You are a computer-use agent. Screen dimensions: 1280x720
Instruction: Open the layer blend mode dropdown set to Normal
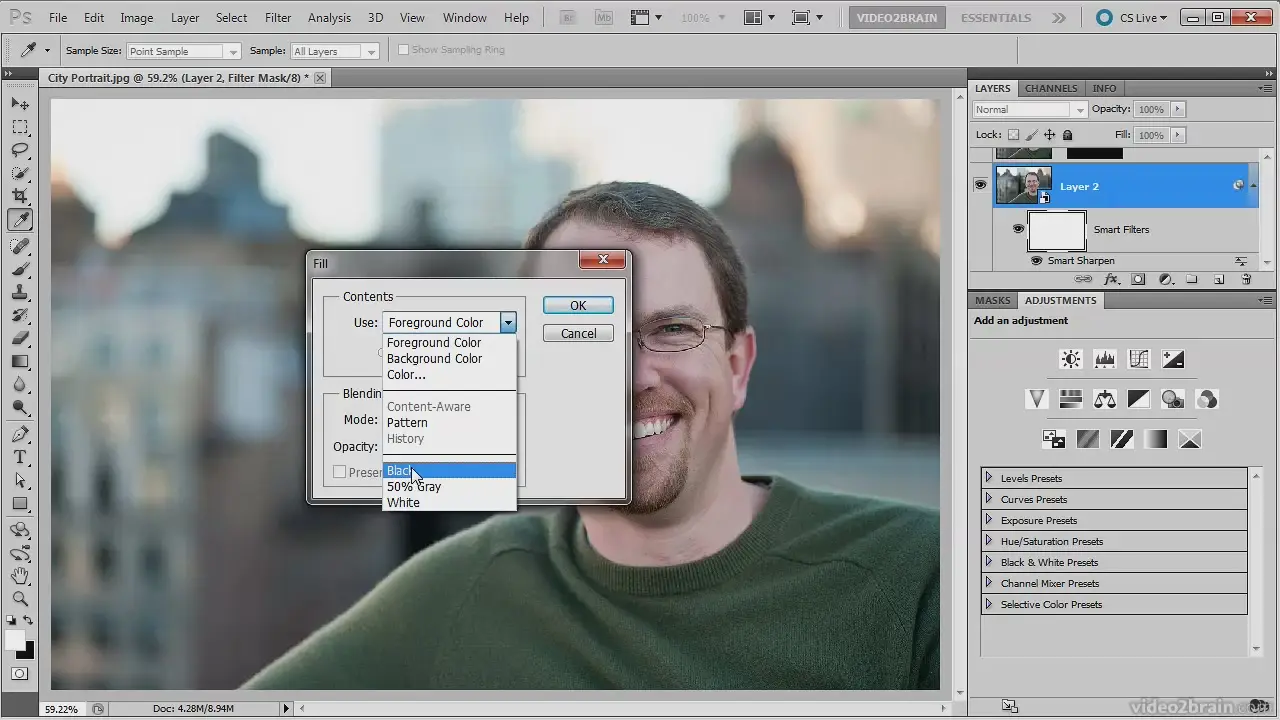pos(1029,109)
